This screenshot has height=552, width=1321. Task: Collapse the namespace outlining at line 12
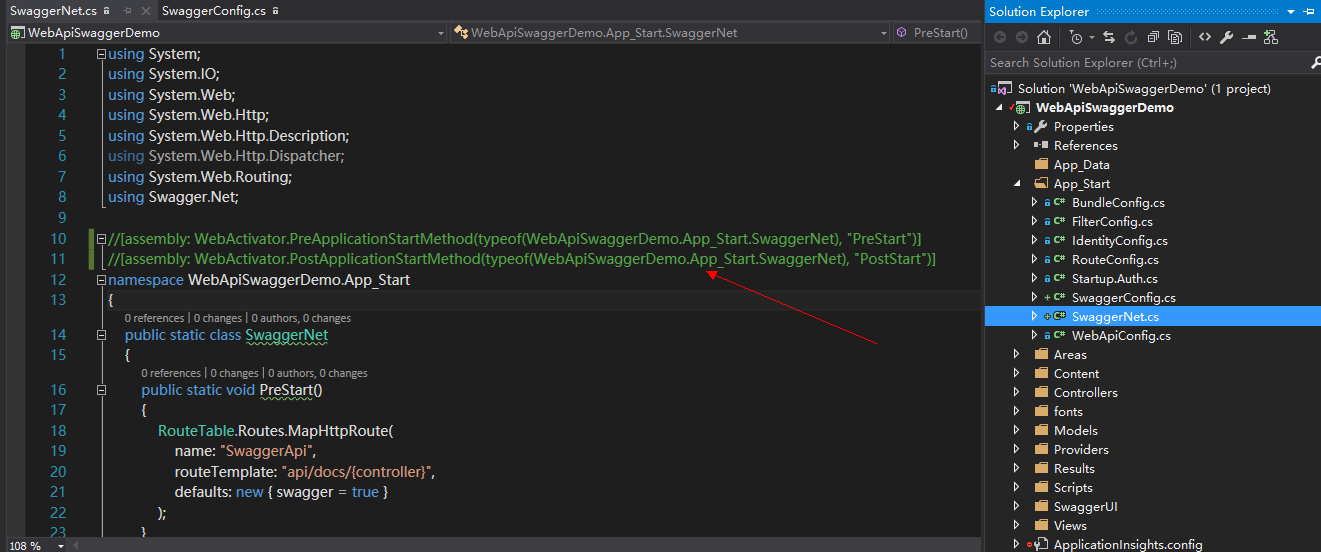point(102,279)
